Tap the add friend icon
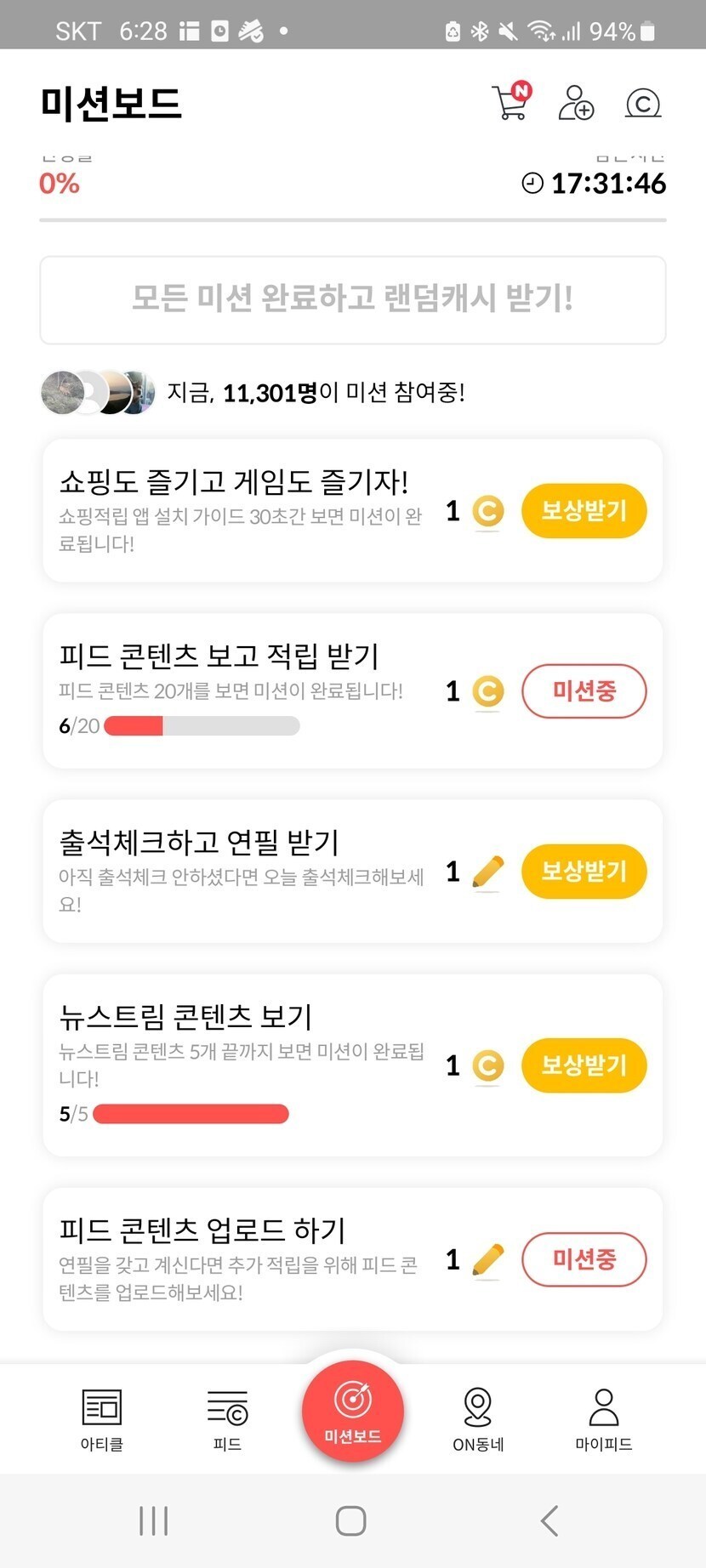 coord(576,103)
